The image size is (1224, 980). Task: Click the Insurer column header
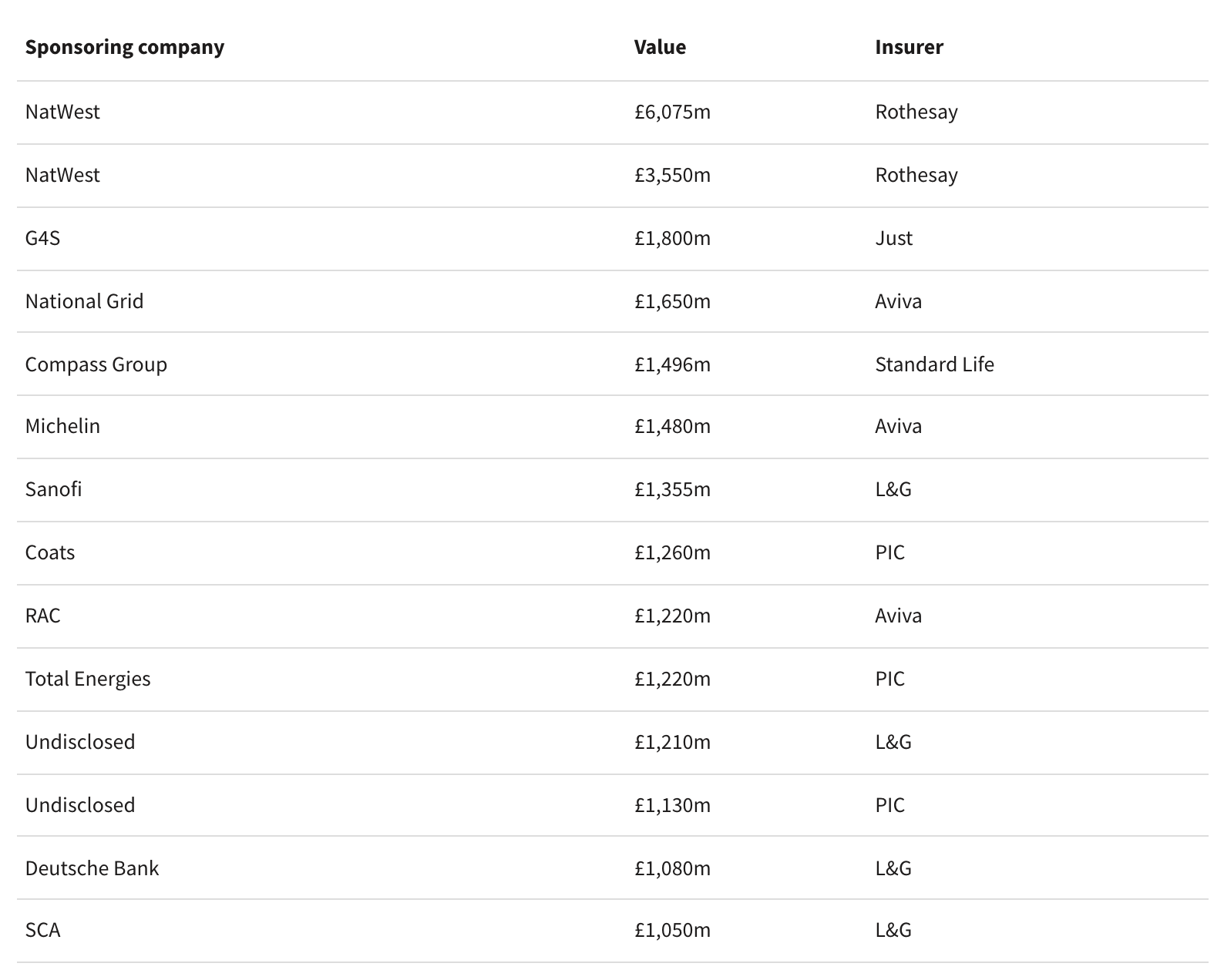[x=909, y=47]
